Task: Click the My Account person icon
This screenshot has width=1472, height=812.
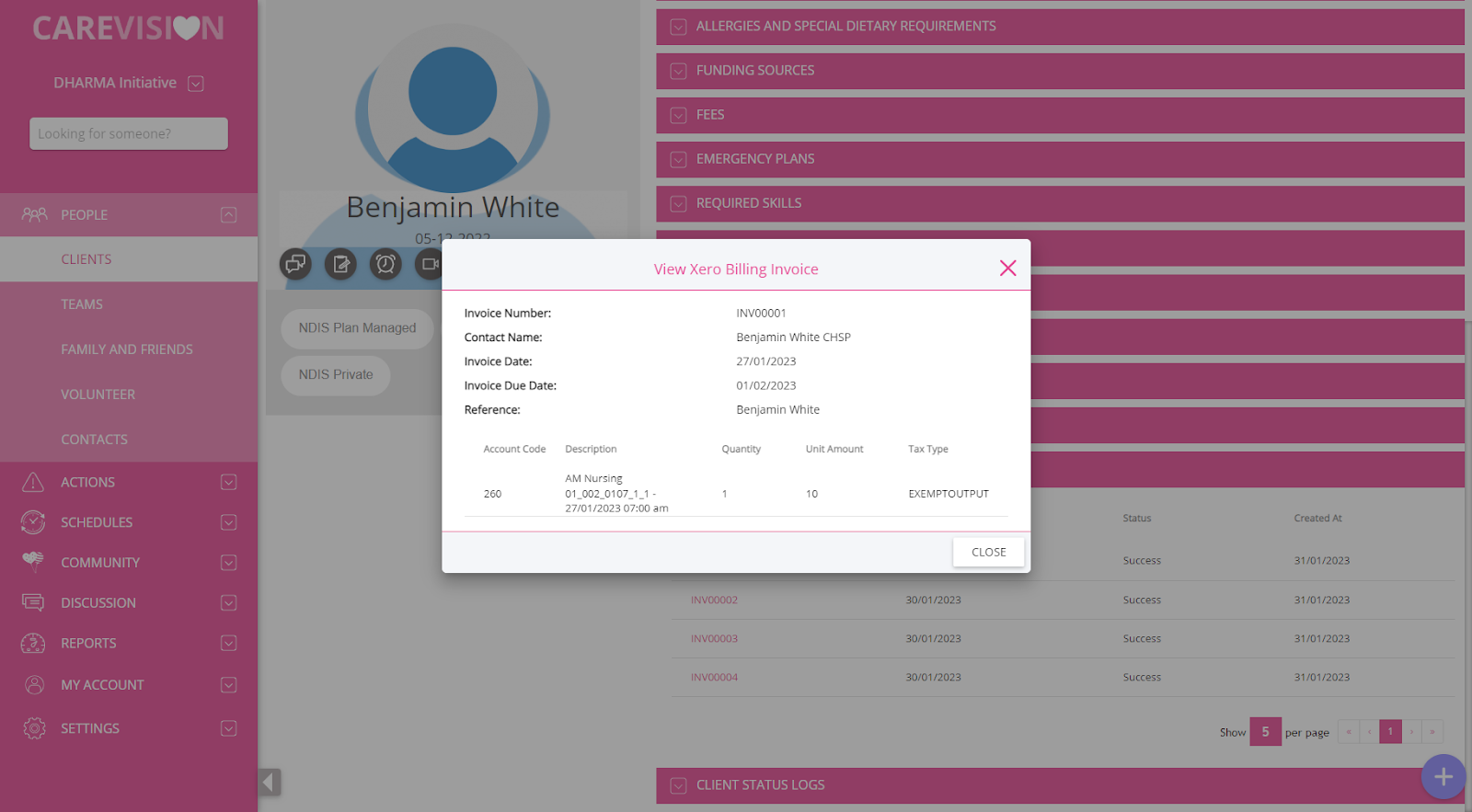Action: [34, 685]
